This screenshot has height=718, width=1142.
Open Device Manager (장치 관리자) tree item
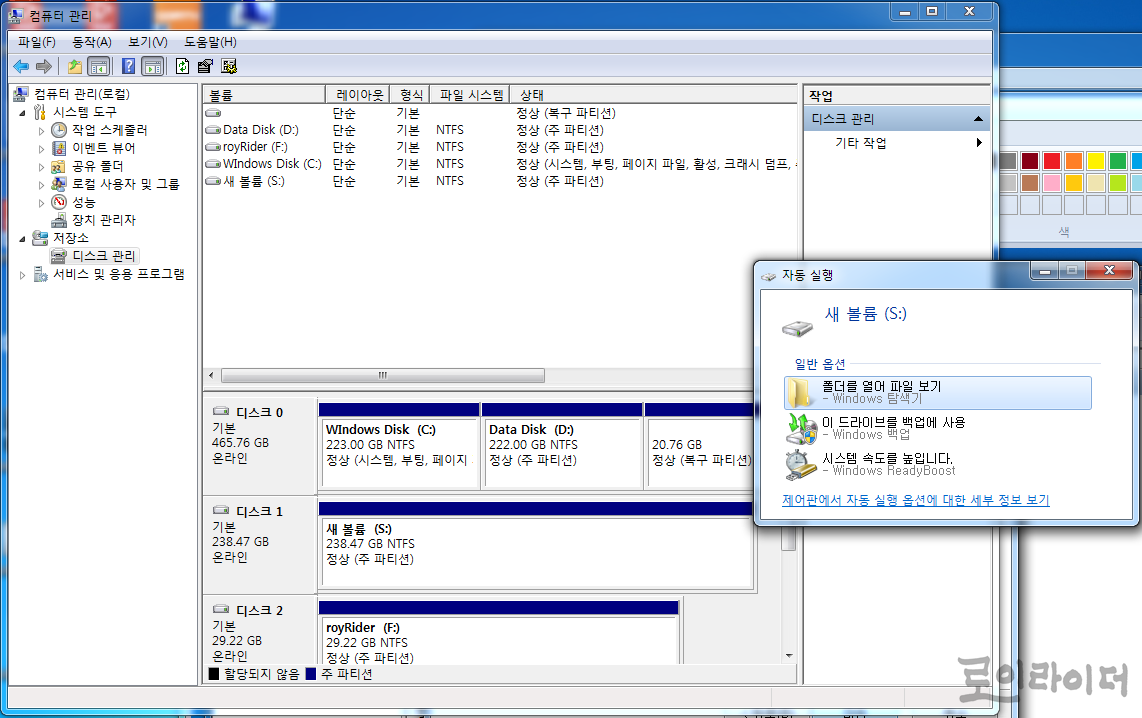(103, 220)
